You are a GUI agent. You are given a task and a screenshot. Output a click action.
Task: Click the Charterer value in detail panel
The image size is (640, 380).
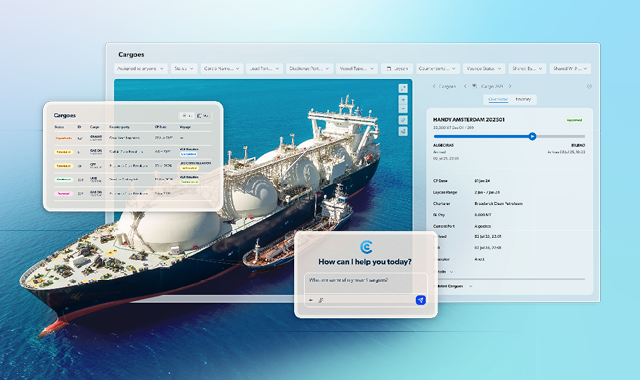498,203
